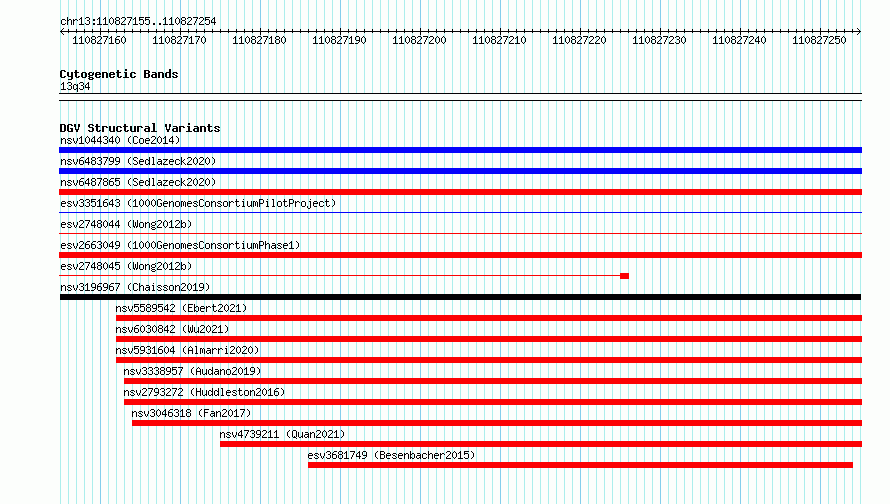Image resolution: width=890 pixels, height=504 pixels.
Task: Click ruler tick label 110827170
Action: pyautogui.click(x=179, y=40)
